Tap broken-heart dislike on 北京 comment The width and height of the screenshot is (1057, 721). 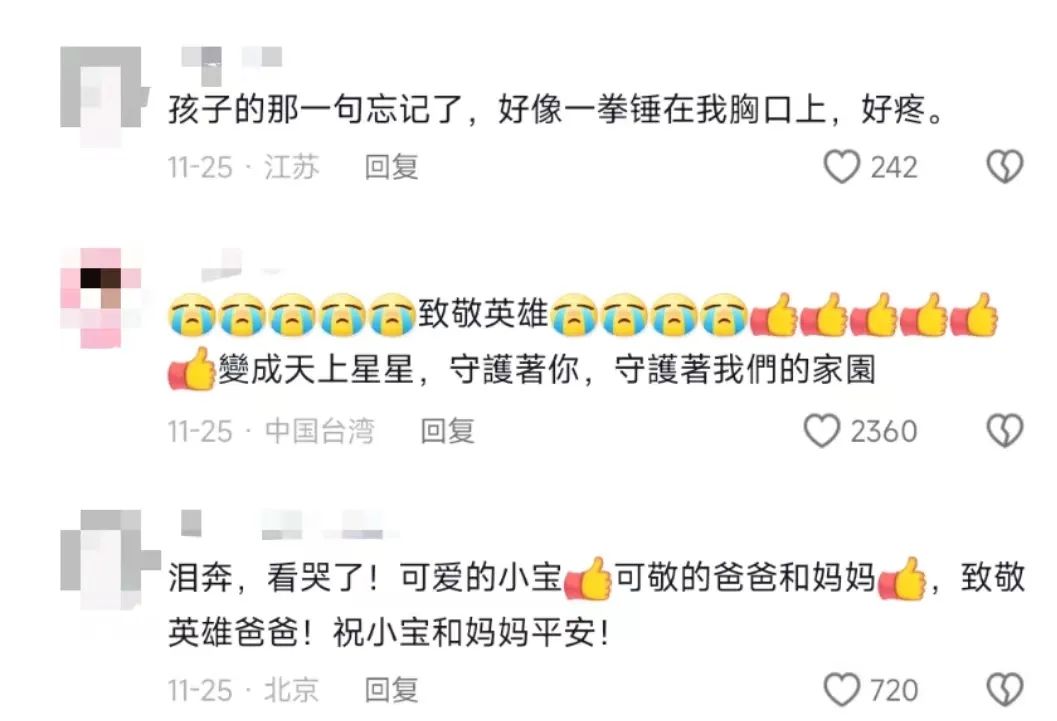1004,689
